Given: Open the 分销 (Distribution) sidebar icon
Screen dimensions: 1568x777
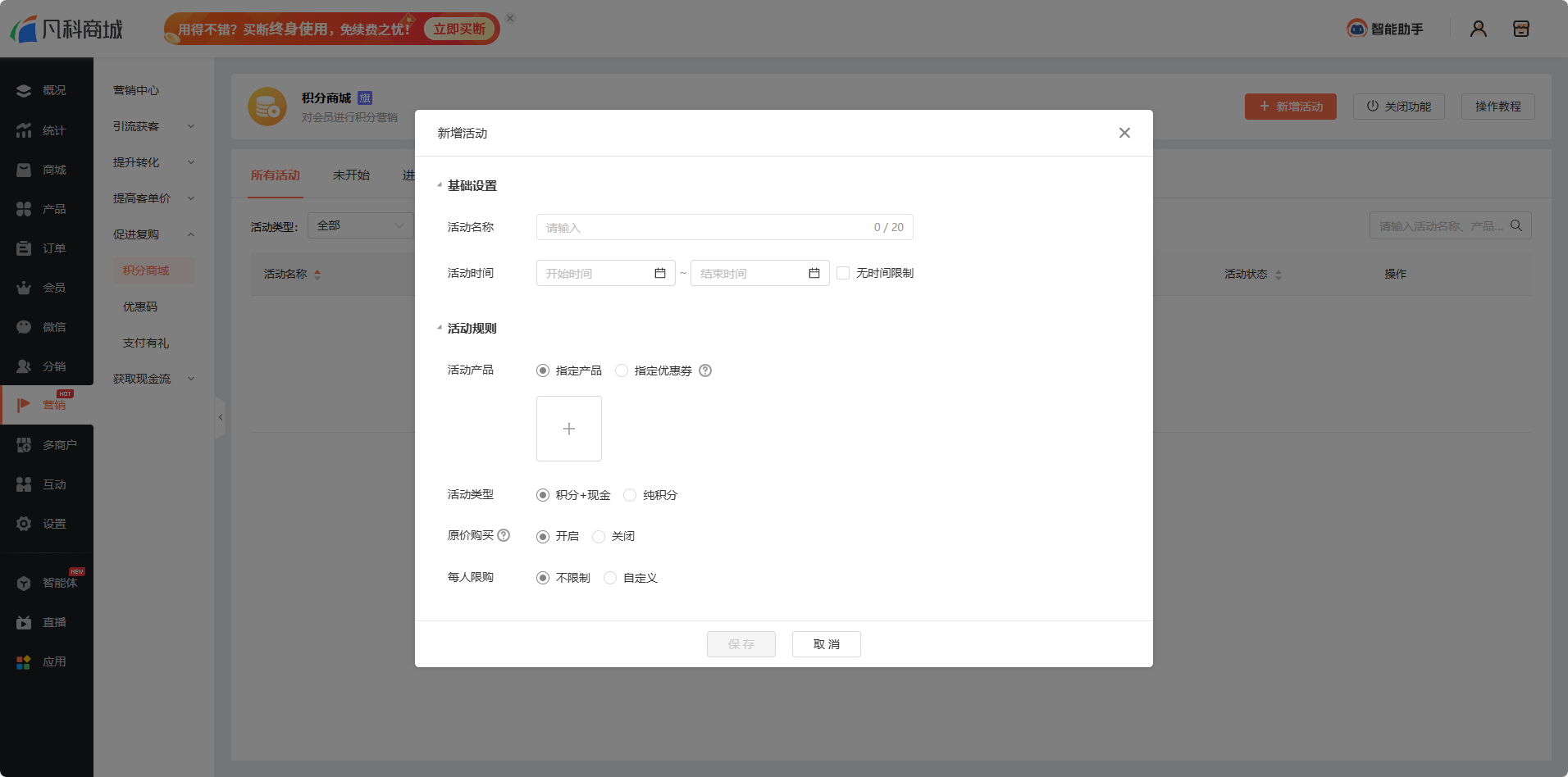Looking at the screenshot, I should pos(47,366).
